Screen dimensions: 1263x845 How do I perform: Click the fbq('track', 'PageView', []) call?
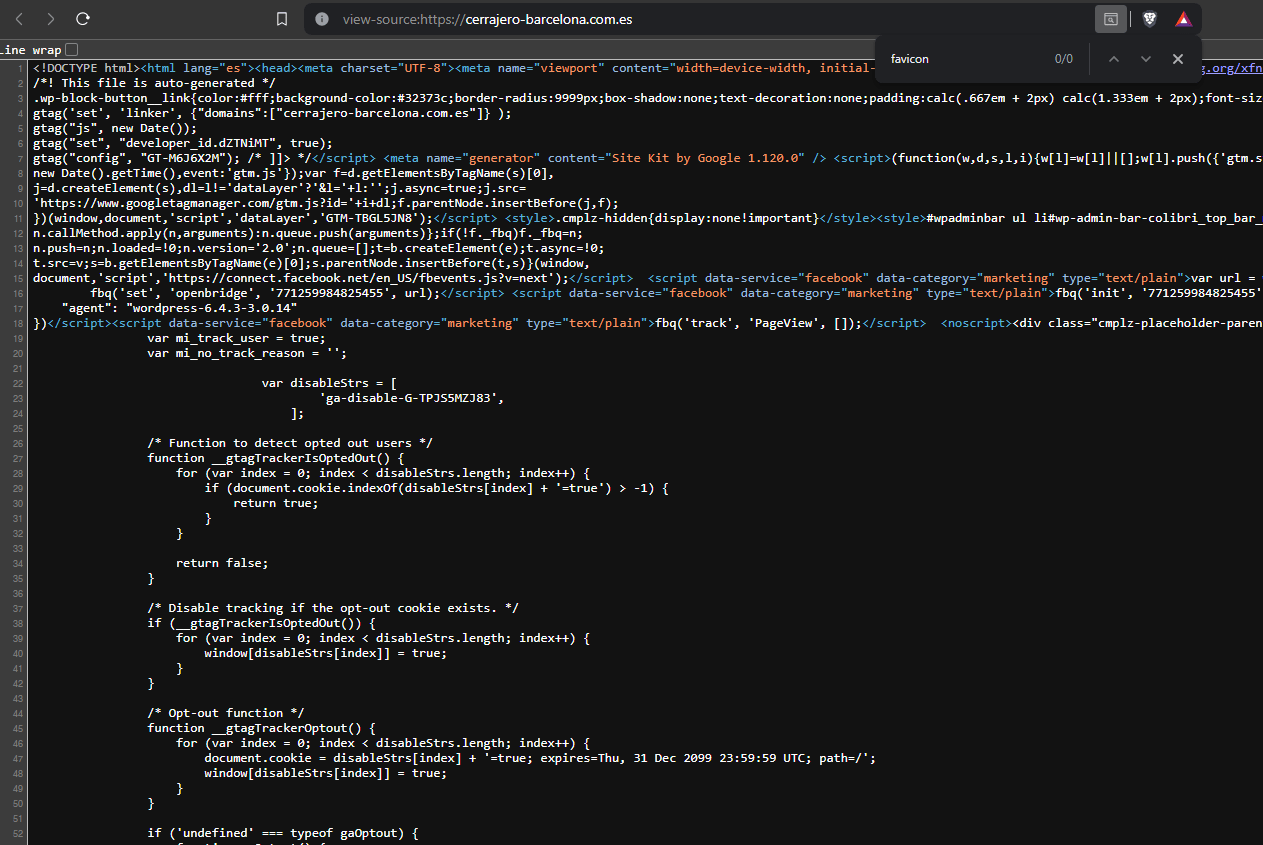point(758,323)
